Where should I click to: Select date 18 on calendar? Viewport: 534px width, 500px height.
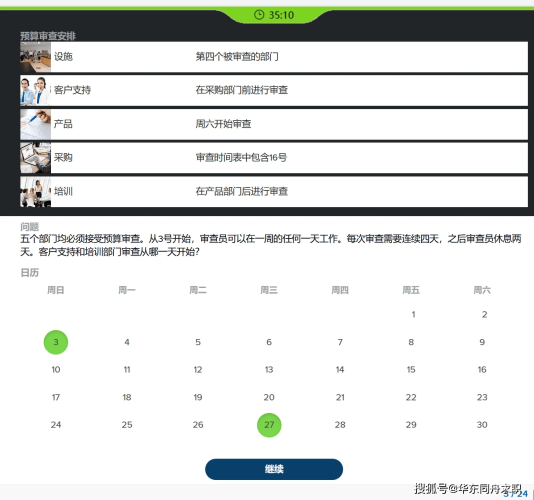(x=127, y=397)
